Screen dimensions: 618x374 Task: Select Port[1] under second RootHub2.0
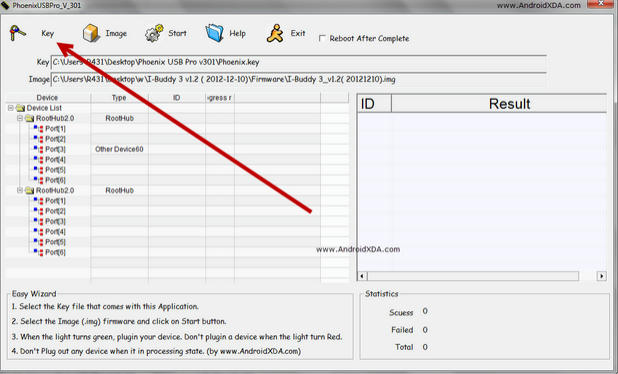click(55, 201)
